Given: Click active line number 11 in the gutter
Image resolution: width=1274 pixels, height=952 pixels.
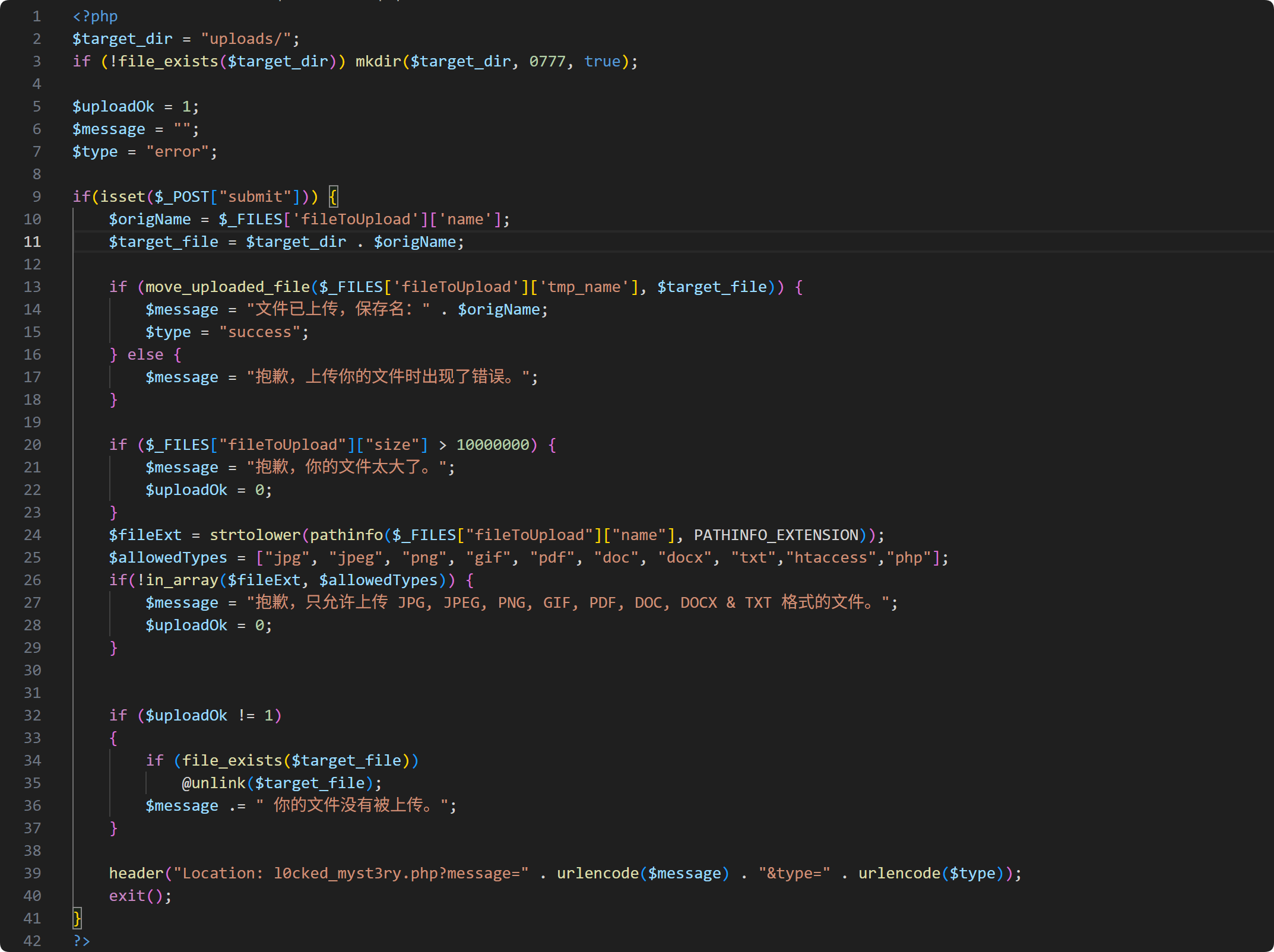Looking at the screenshot, I should coord(32,242).
